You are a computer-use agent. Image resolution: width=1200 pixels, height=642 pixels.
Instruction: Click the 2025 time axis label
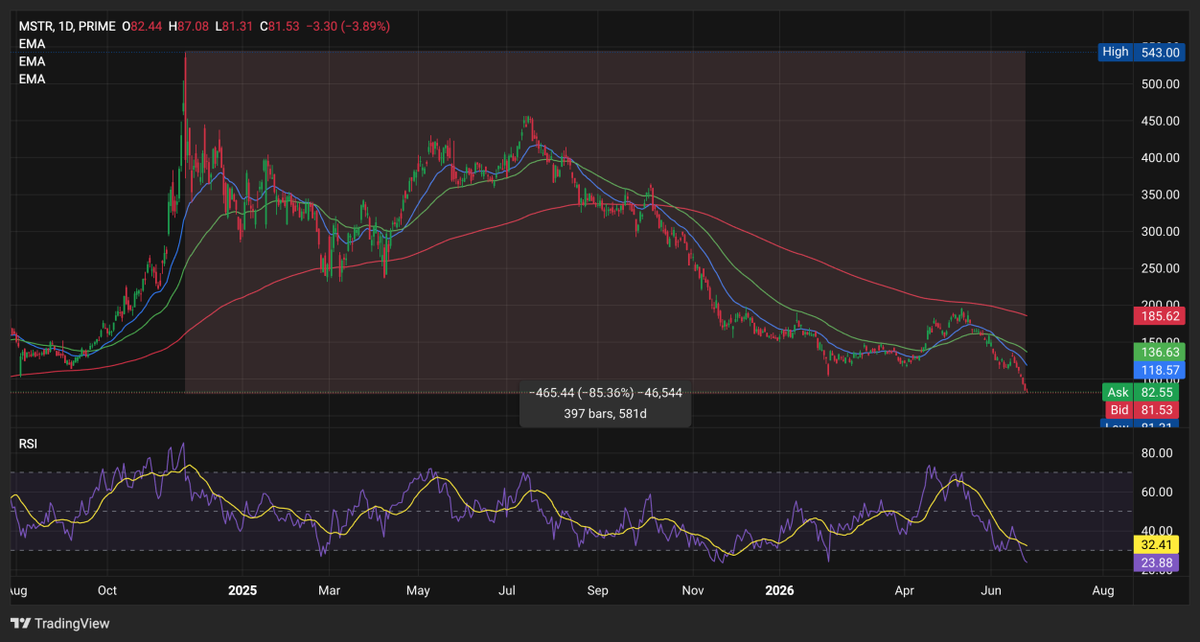click(x=243, y=591)
